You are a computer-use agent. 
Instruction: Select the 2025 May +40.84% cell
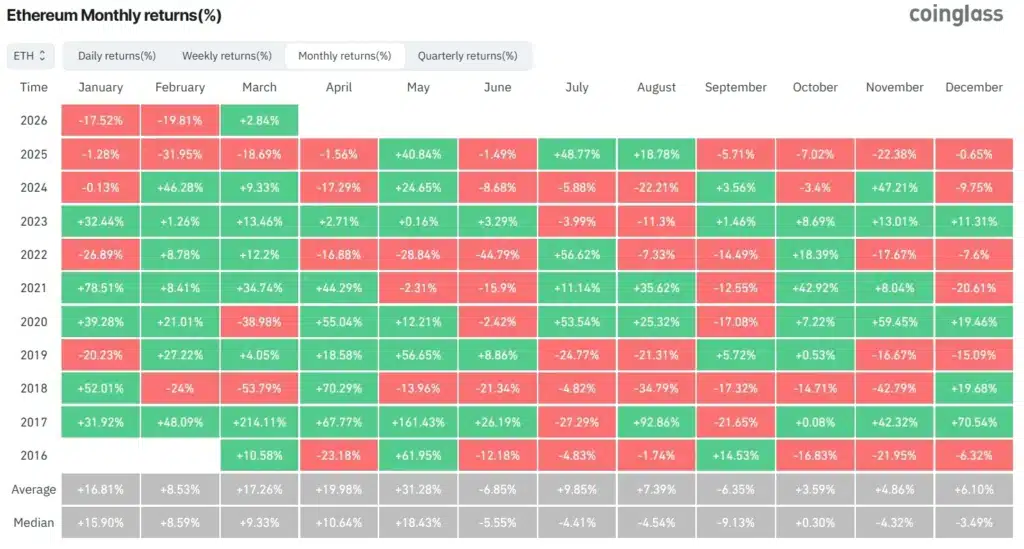[418, 154]
